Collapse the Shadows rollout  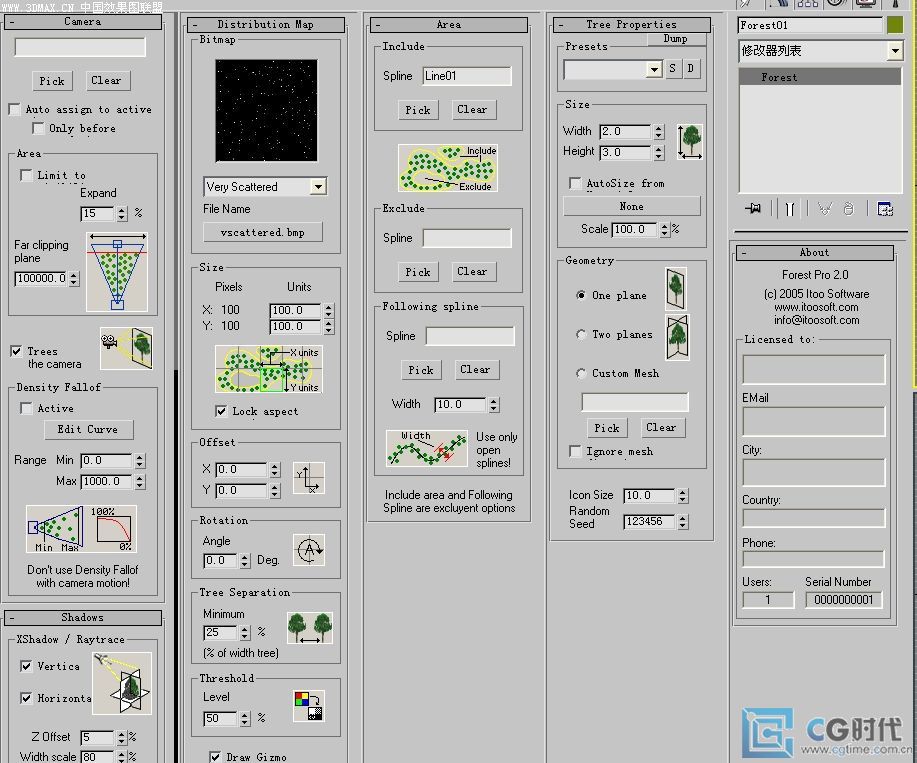click(82, 617)
